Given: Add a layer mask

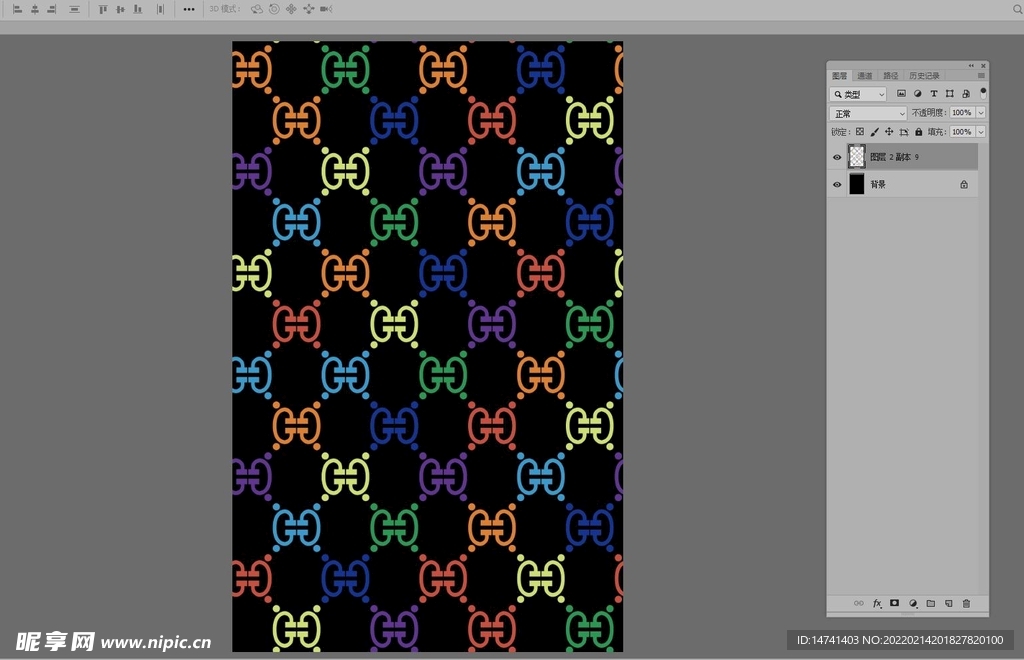Looking at the screenshot, I should pos(895,603).
